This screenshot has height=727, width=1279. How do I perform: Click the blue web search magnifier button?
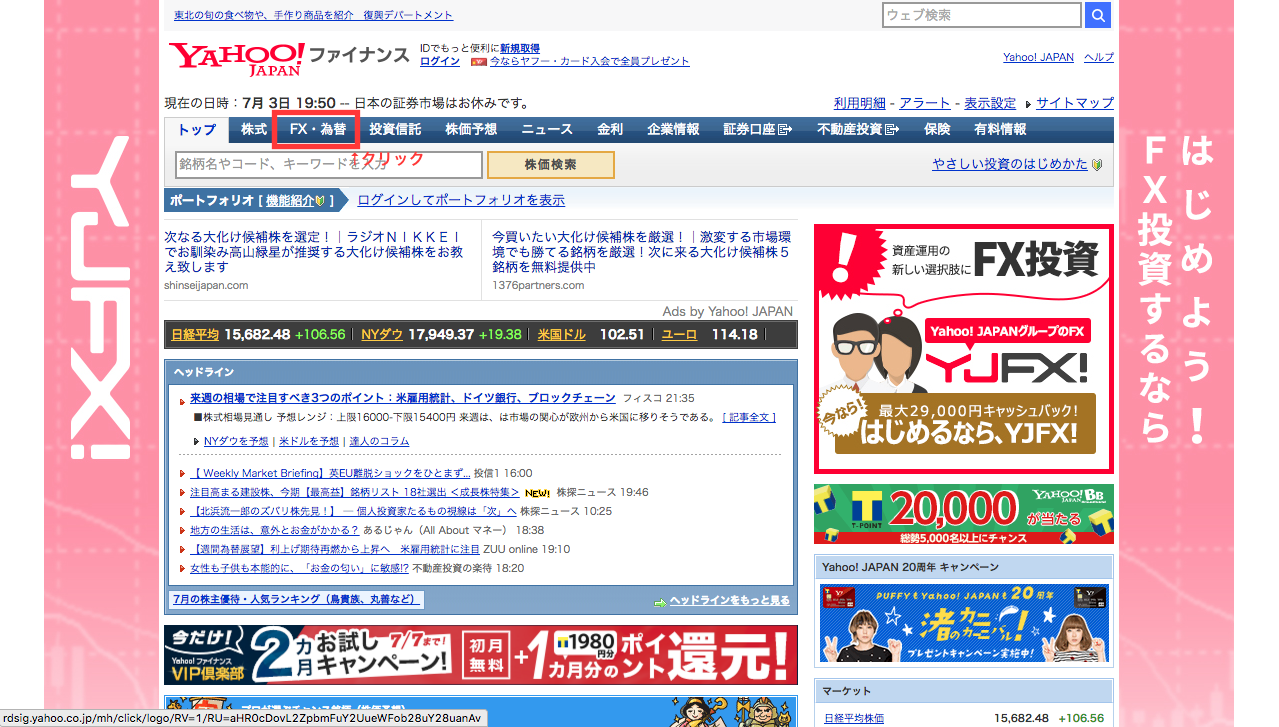point(1098,15)
